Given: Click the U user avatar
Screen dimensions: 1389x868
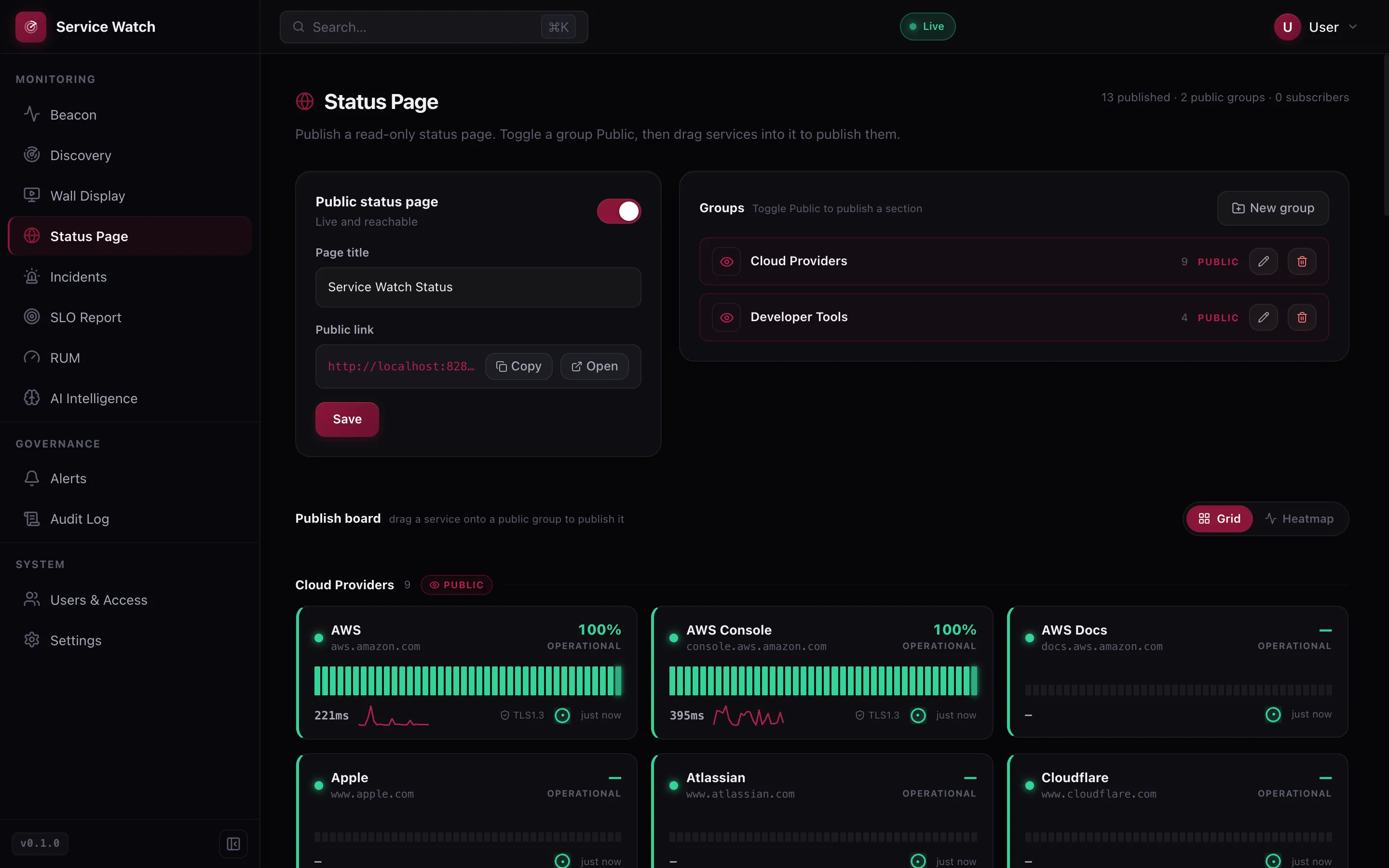Looking at the screenshot, I should pyautogui.click(x=1287, y=27).
